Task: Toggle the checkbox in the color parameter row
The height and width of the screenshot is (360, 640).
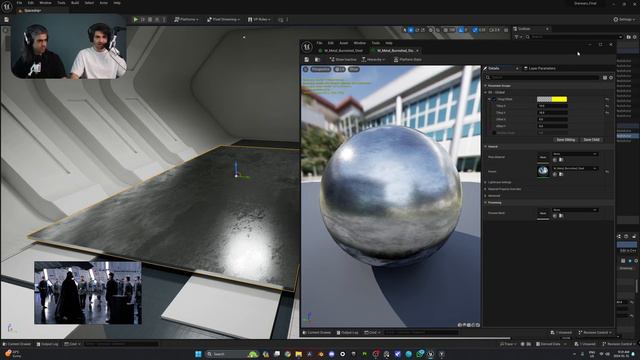Action: [493, 99]
